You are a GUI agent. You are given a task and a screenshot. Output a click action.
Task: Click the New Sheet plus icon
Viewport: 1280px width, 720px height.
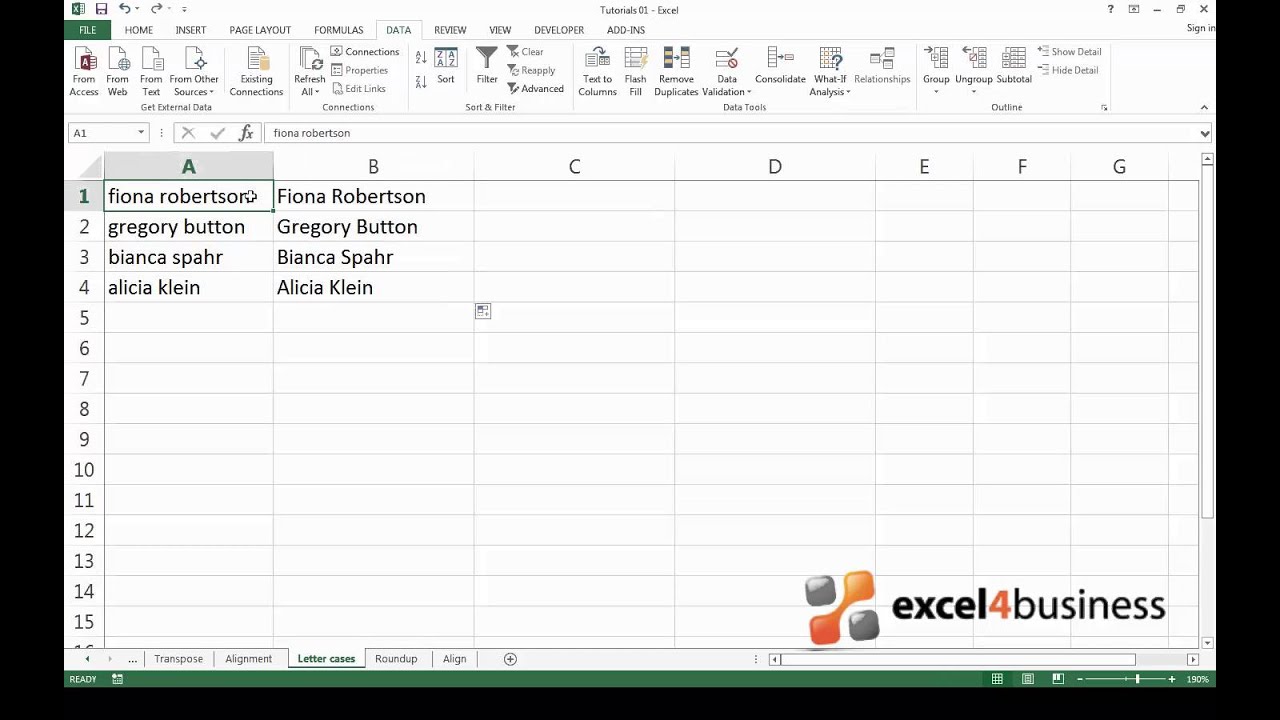pyautogui.click(x=510, y=659)
